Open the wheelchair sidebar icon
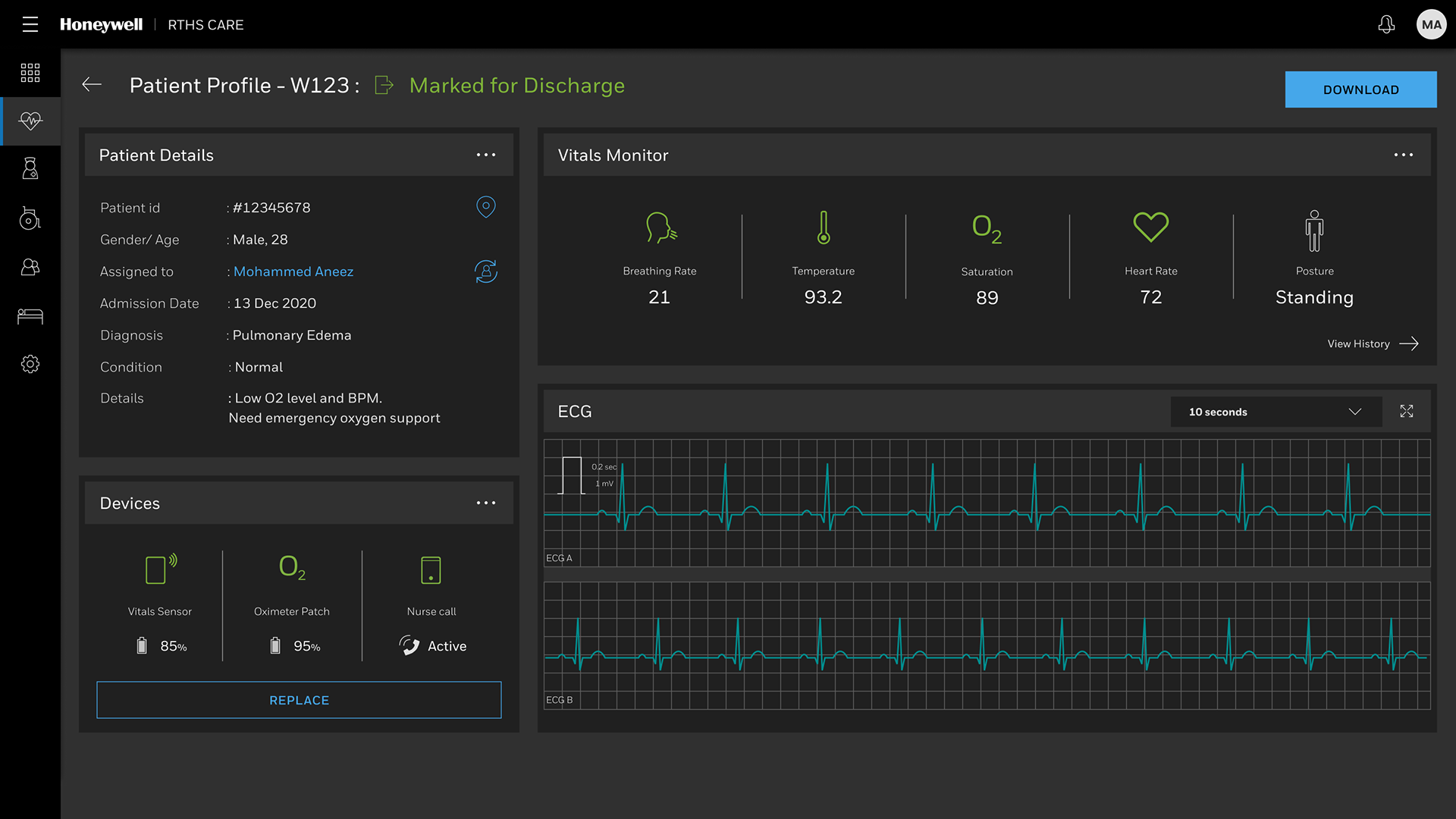1456x819 pixels. (x=30, y=218)
